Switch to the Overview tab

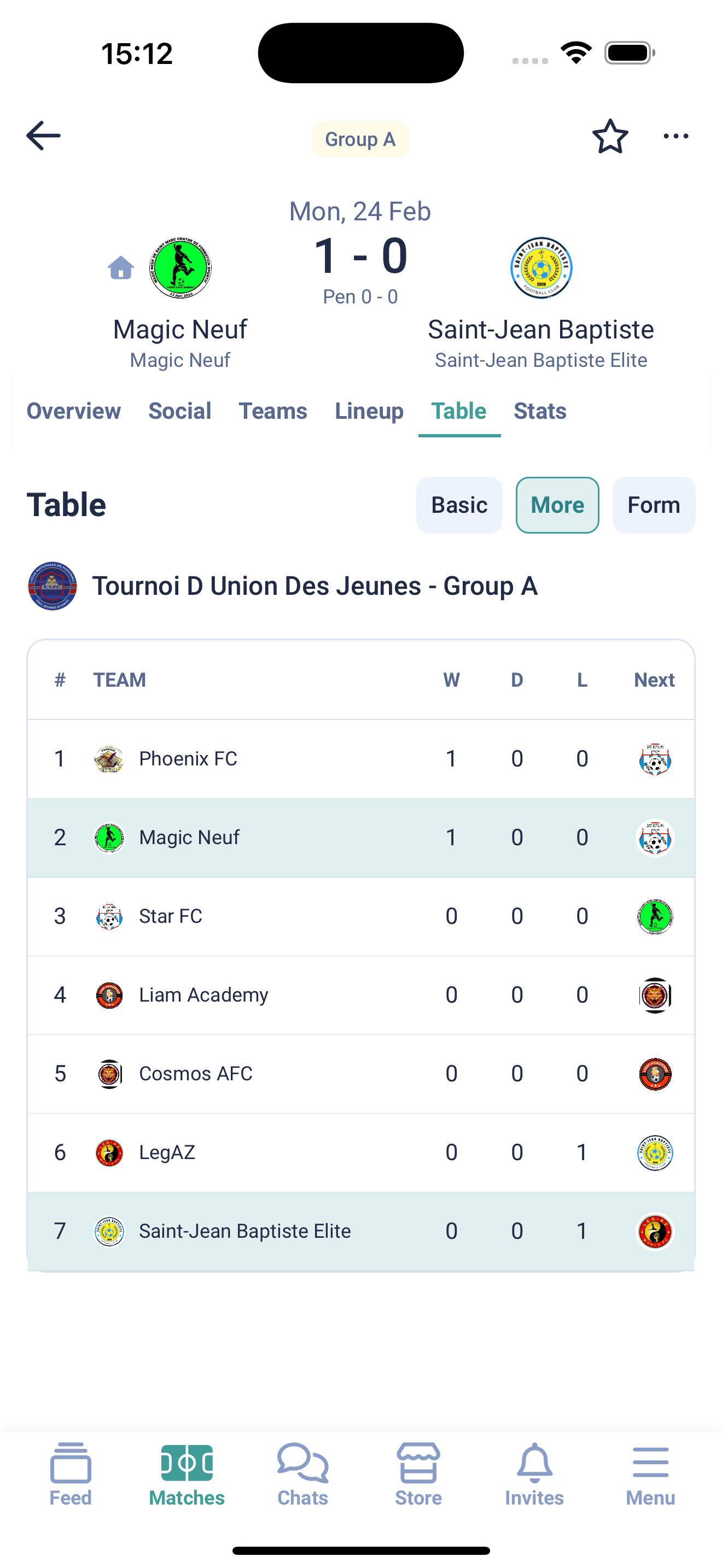tap(74, 412)
